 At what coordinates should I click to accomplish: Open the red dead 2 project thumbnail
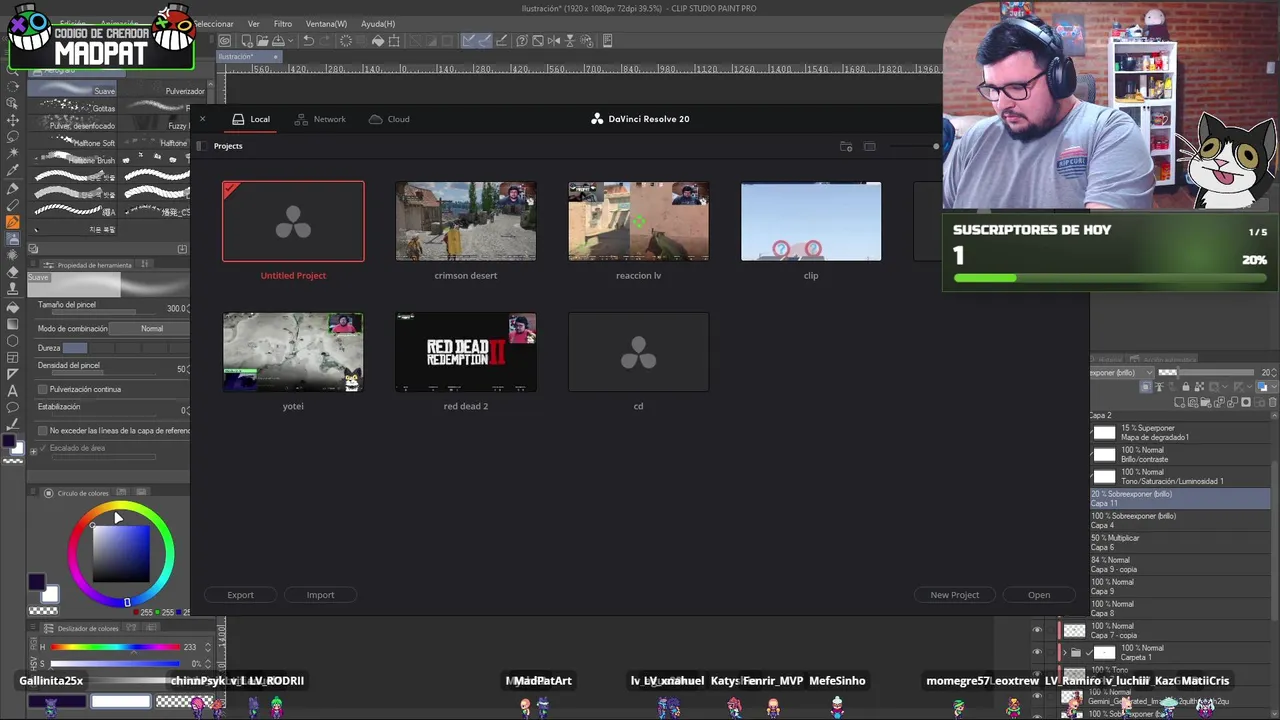click(465, 352)
